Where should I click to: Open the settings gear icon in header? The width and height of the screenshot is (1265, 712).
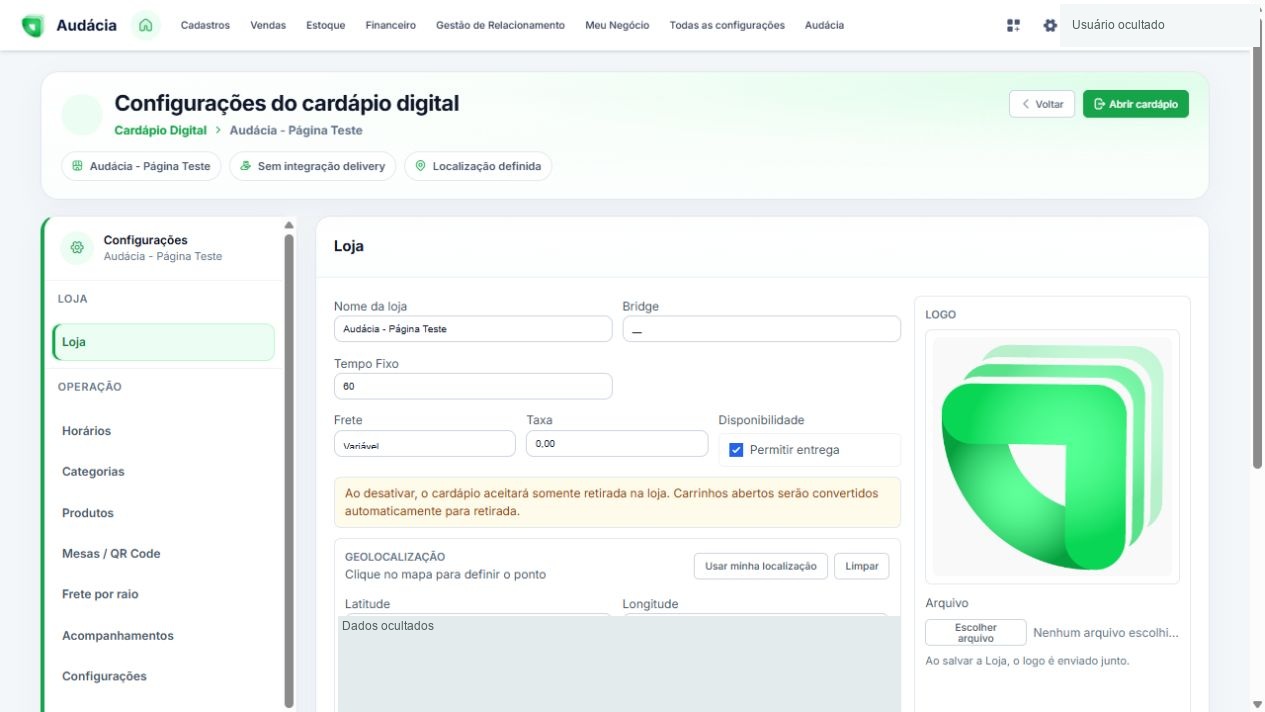tap(1050, 25)
